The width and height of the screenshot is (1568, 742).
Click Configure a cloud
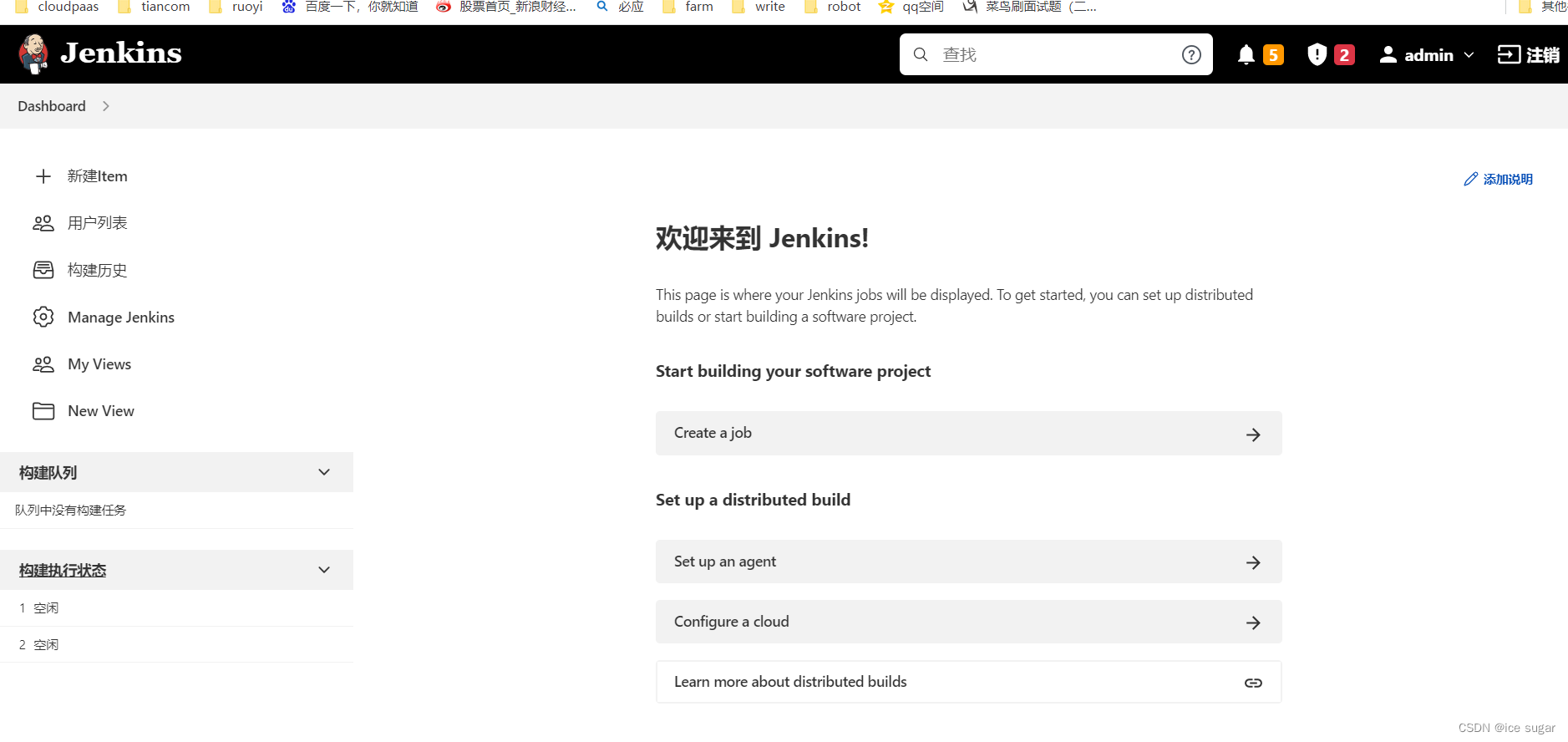point(968,622)
